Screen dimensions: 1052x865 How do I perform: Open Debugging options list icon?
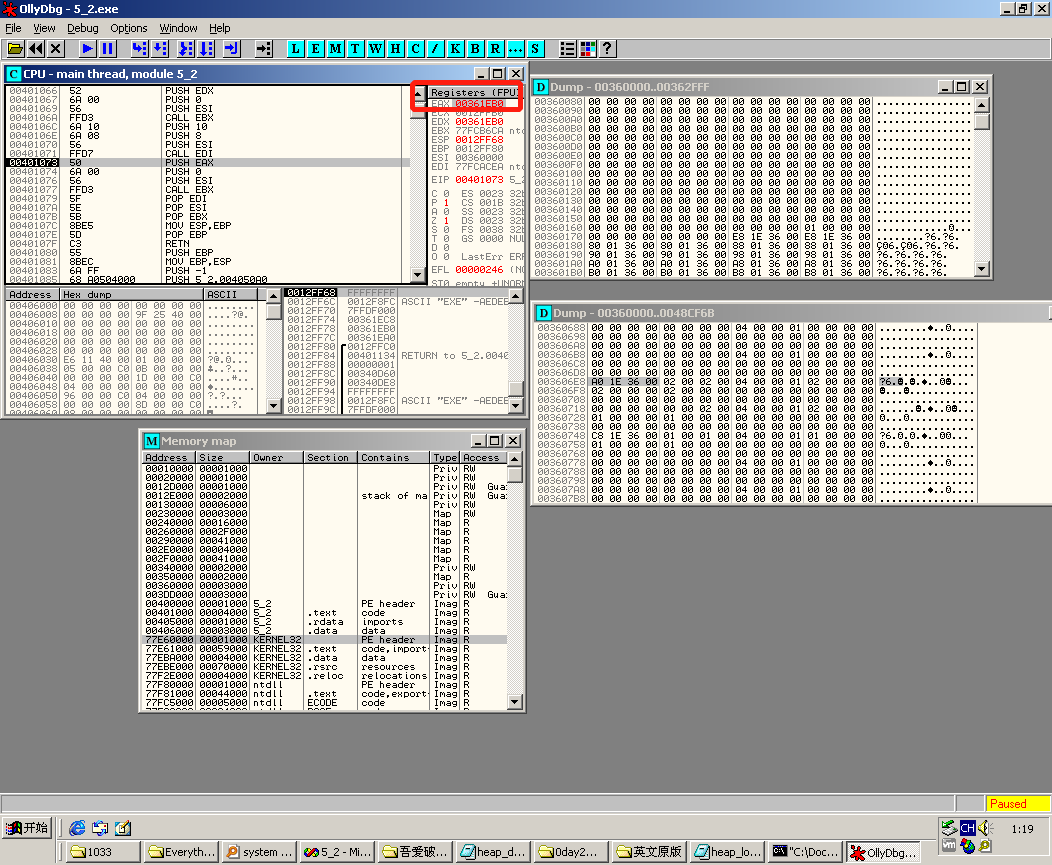pyautogui.click(x=567, y=48)
